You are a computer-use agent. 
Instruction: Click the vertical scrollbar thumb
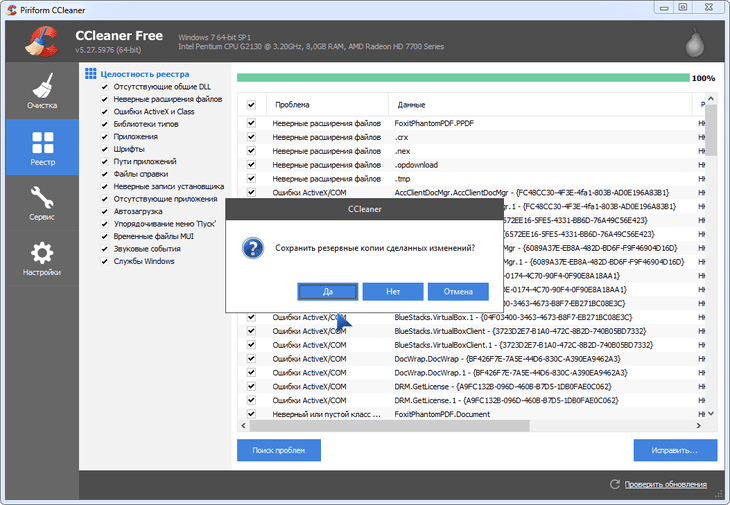(710, 130)
